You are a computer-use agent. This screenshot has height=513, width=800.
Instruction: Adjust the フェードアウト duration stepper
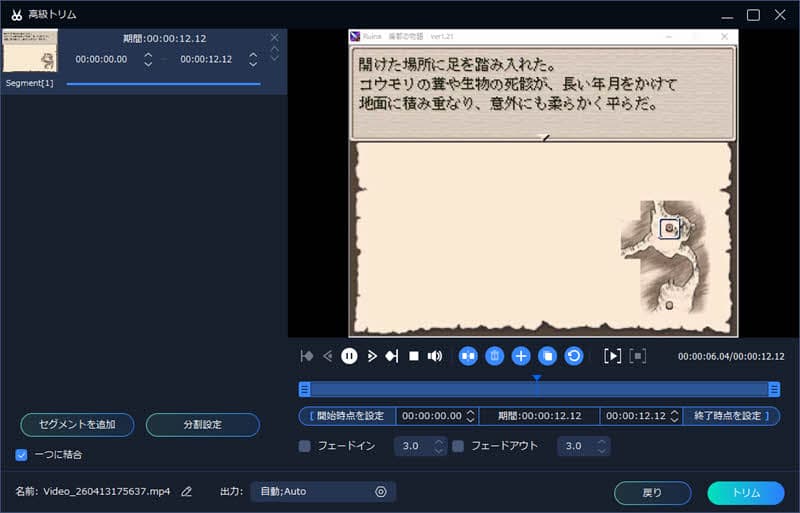coord(602,446)
